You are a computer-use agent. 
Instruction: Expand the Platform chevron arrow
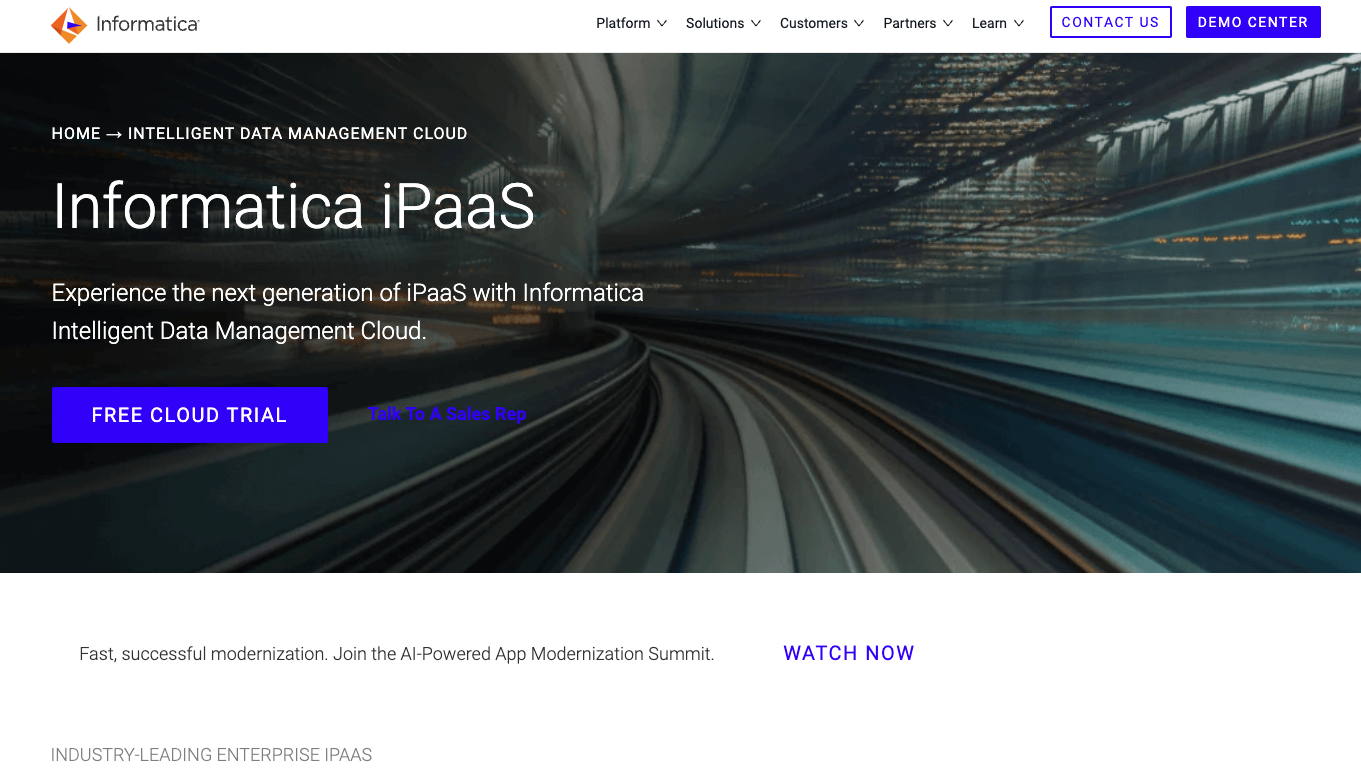pos(661,23)
